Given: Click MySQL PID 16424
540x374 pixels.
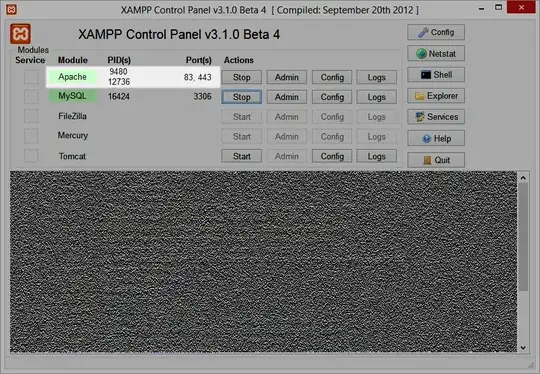Looking at the screenshot, I should pos(119,96).
